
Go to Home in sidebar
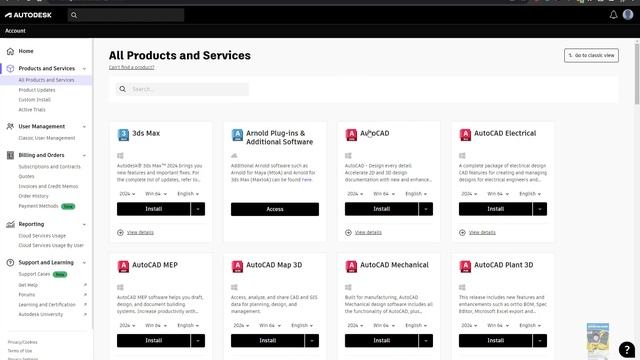pyautogui.click(x=26, y=51)
